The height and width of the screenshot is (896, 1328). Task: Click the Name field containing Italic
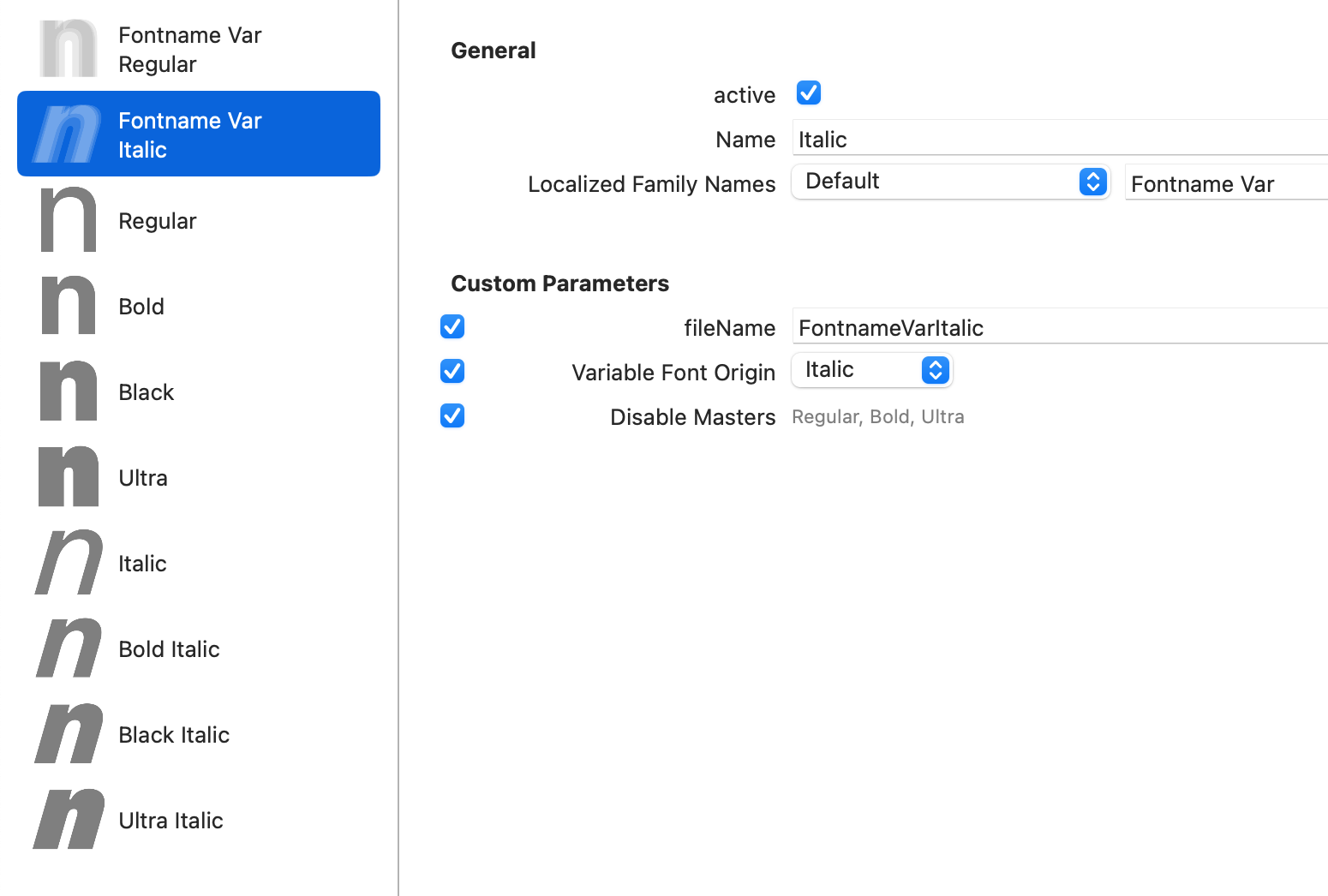click(1059, 140)
